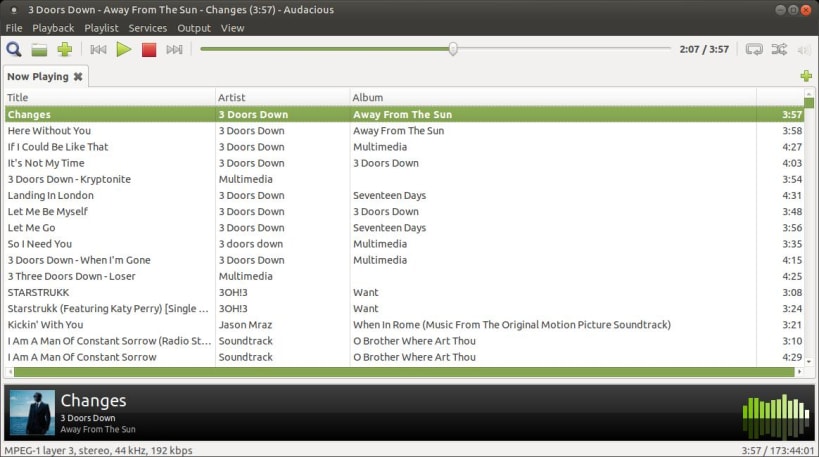The width and height of the screenshot is (819, 457).
Task: Sort by the Album column header
Action: (553, 97)
